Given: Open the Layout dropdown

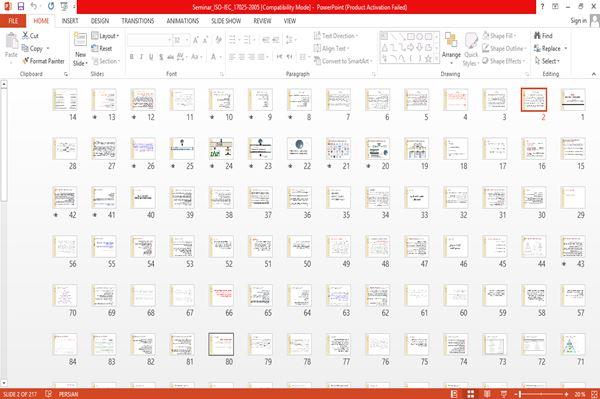Looking at the screenshot, I should click(105, 36).
